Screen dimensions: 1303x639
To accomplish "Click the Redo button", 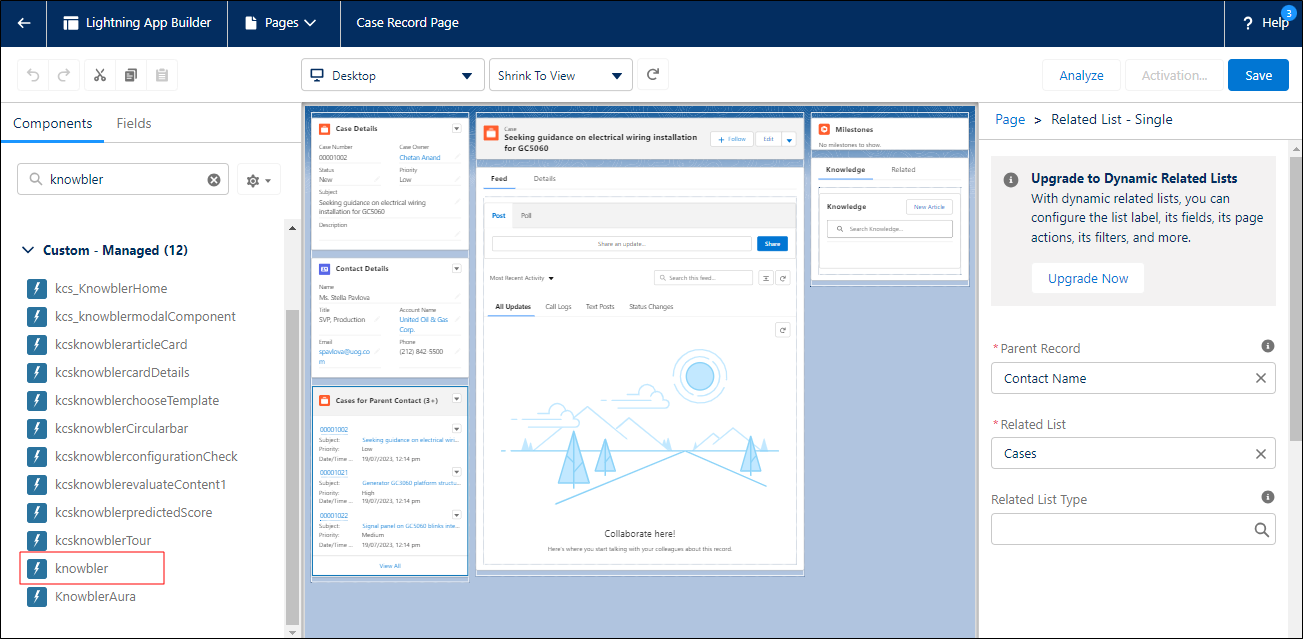I will point(63,75).
